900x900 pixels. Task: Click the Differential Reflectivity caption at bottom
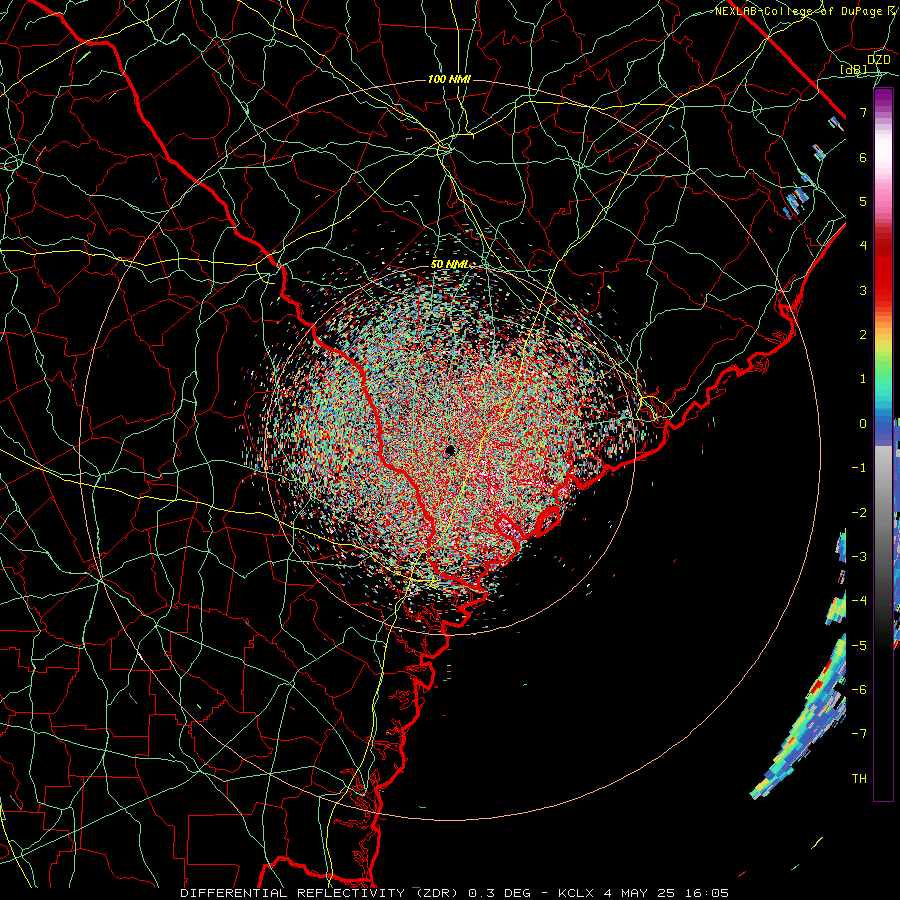tap(455, 893)
